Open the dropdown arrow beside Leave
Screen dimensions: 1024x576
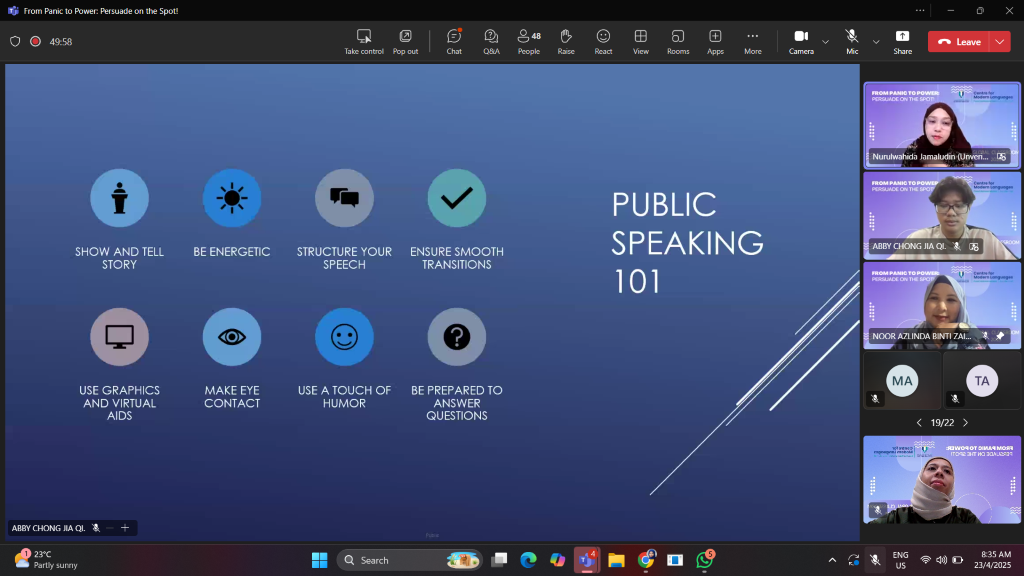(x=1000, y=42)
